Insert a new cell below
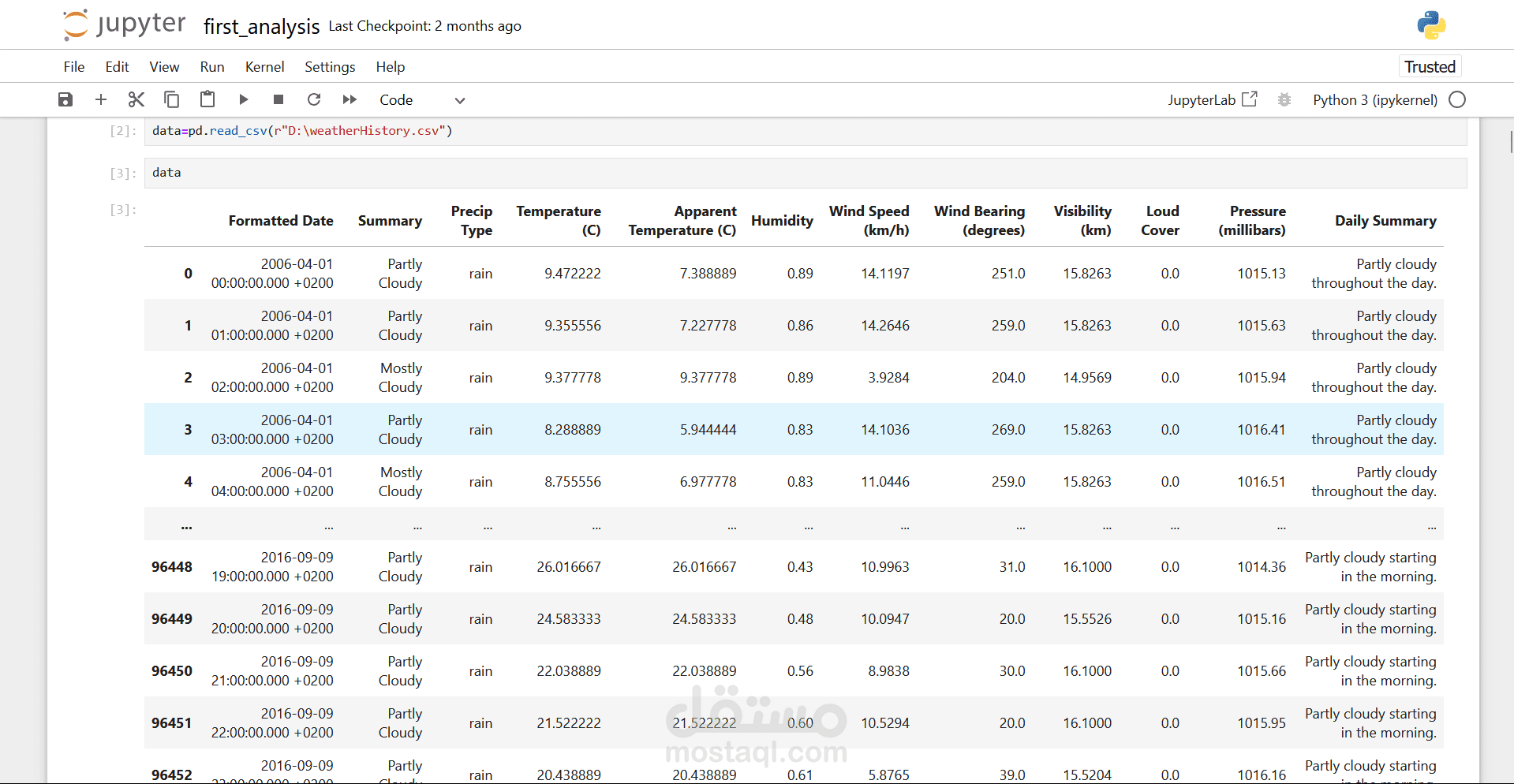Screen dimensions: 1514x784 click(x=100, y=99)
